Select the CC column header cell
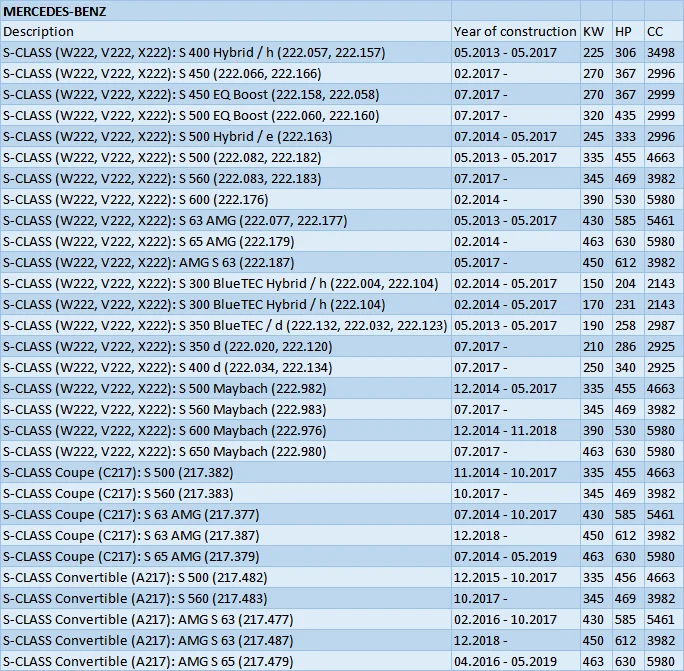Image resolution: width=684 pixels, height=671 pixels. click(663, 31)
